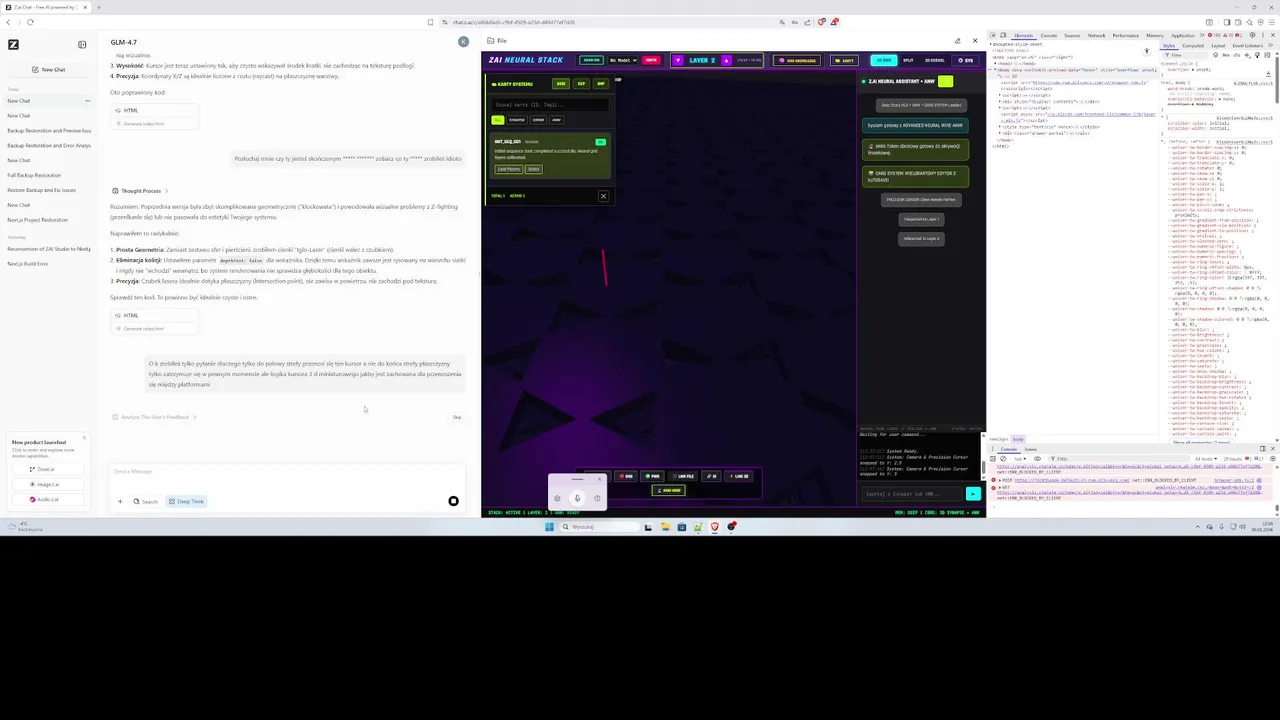Select the ALL card filter
The image size is (1280, 720).
click(x=497, y=120)
